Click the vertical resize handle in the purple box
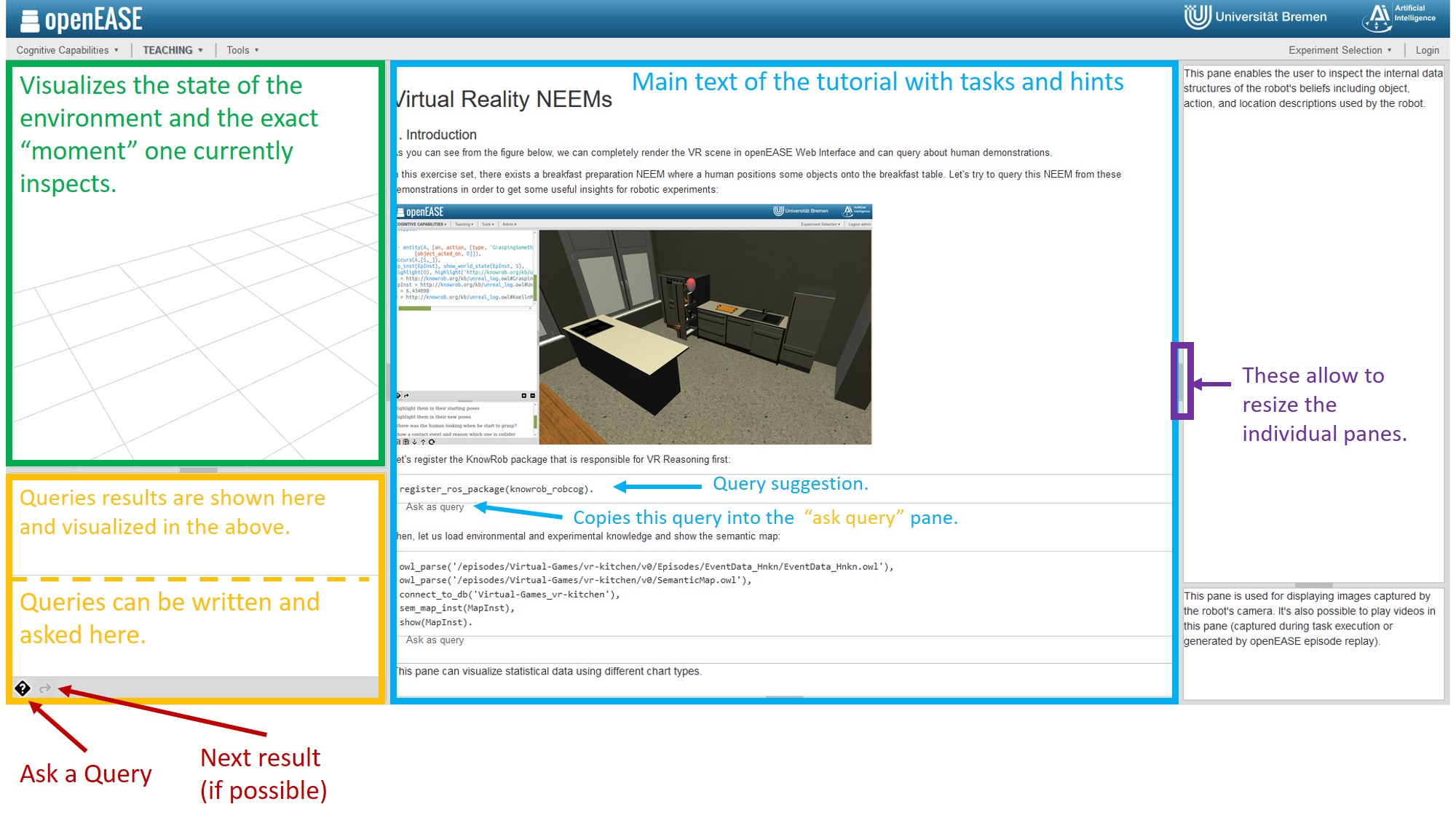Image resolution: width=1456 pixels, height=823 pixels. click(x=1181, y=381)
